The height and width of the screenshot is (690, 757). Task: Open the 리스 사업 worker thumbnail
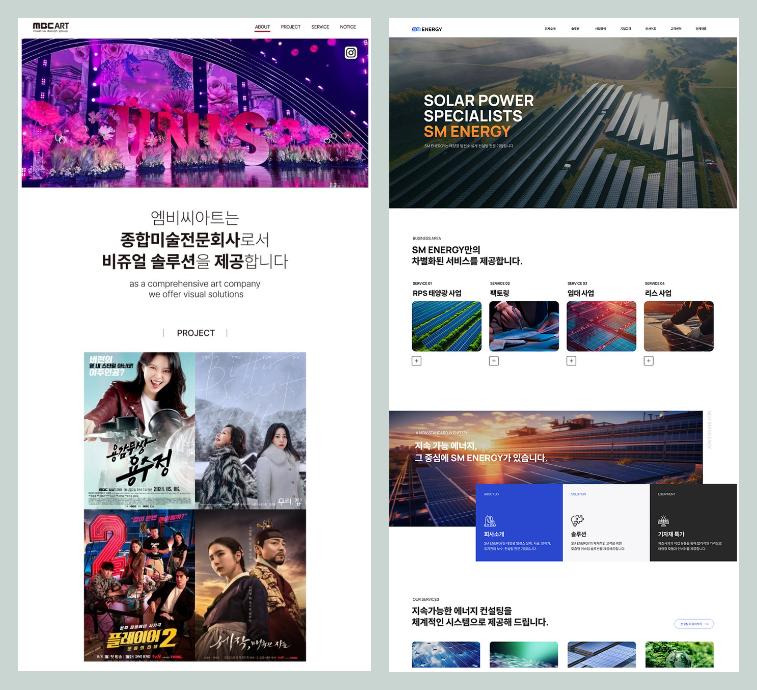pos(679,326)
